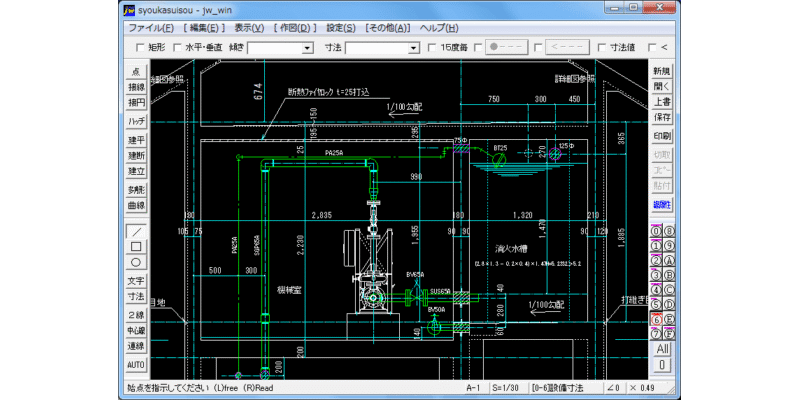Click the [0-6]設備寸法 layer status field

click(x=565, y=388)
